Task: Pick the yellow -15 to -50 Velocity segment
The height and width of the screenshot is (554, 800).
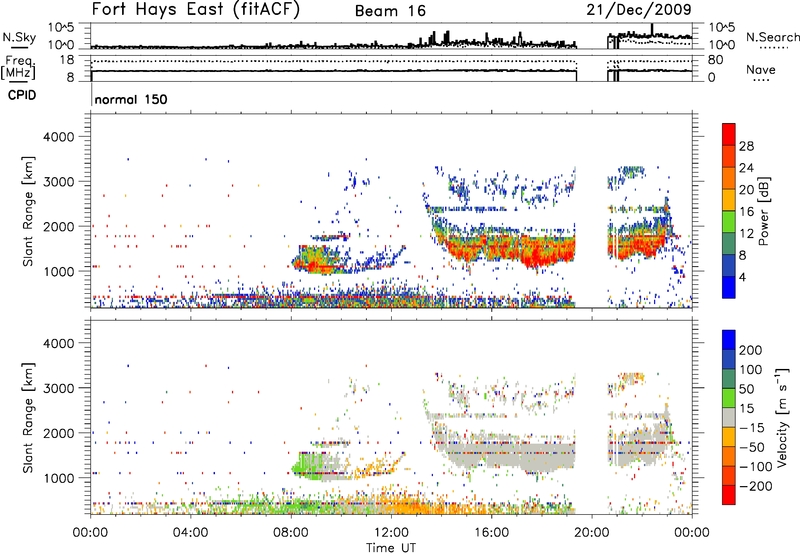Action: 729,437
